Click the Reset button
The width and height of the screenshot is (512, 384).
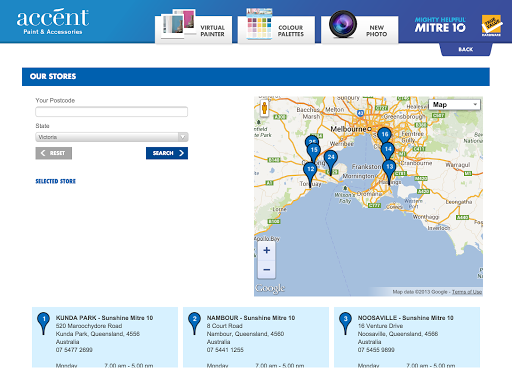[54, 153]
